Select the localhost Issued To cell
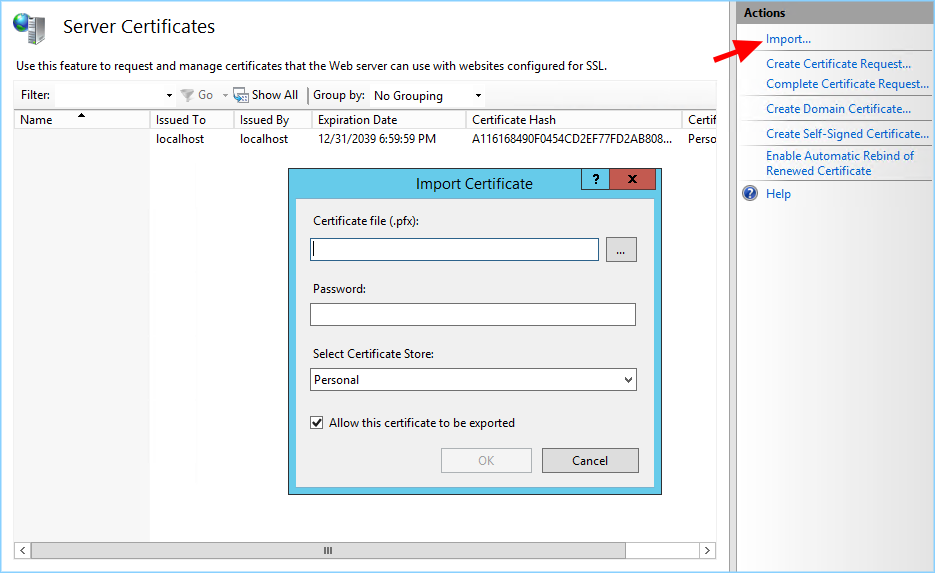The image size is (935, 573). [180, 139]
